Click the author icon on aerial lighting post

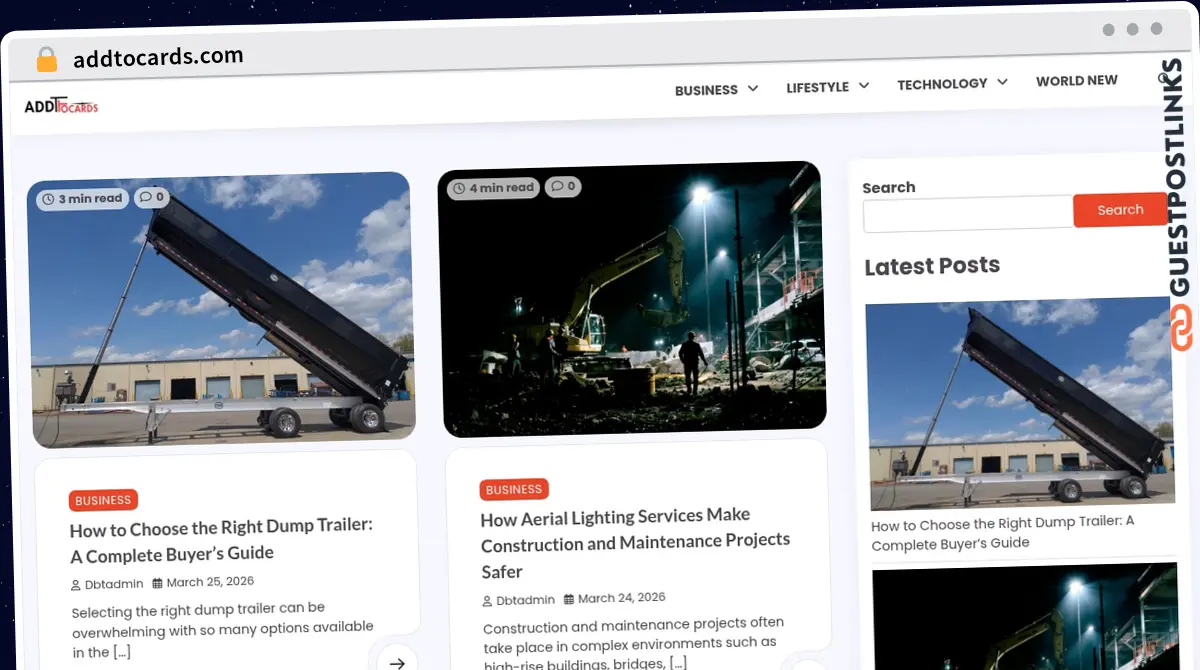tap(488, 601)
